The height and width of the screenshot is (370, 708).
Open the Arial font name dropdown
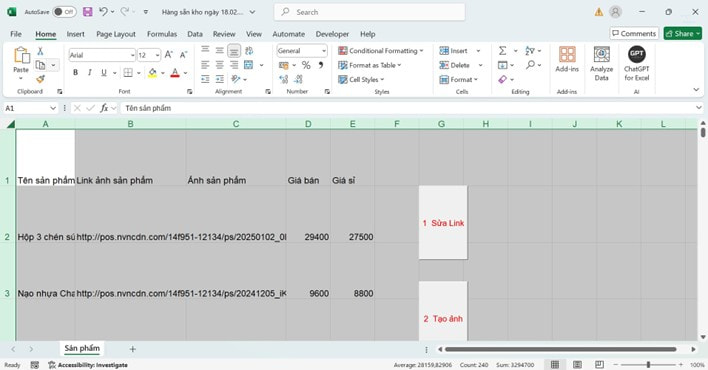coord(133,55)
